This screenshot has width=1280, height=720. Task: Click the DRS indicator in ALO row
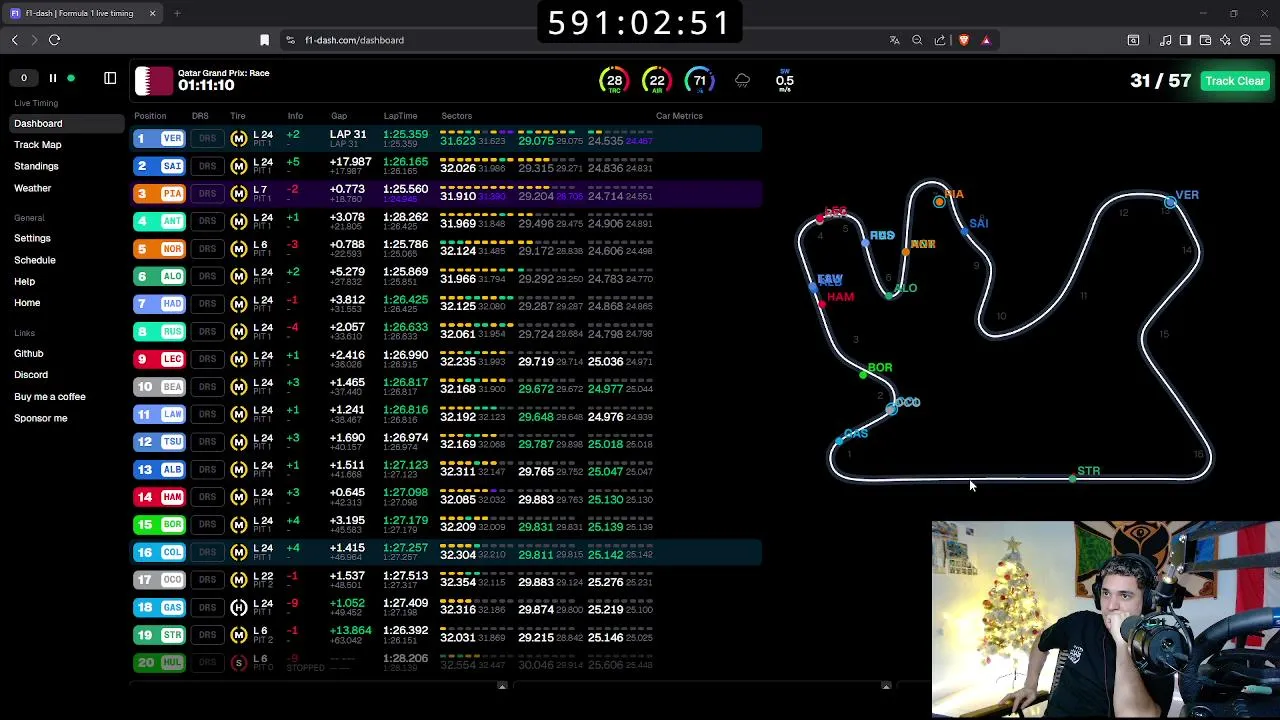[x=207, y=277]
